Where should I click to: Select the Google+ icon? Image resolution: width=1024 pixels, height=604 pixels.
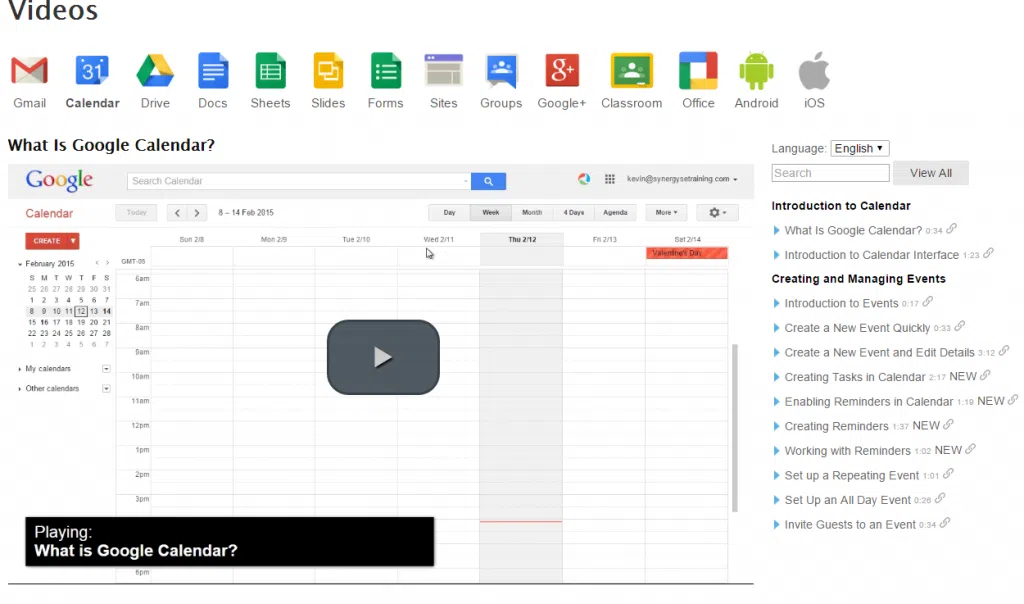[562, 71]
